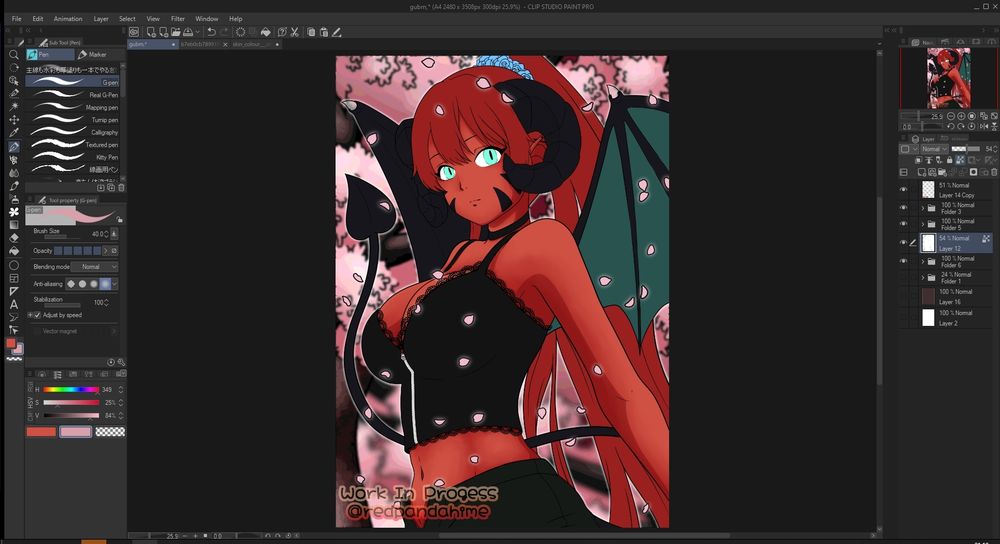Show Folder 1 via its visibility box

pos(903,277)
